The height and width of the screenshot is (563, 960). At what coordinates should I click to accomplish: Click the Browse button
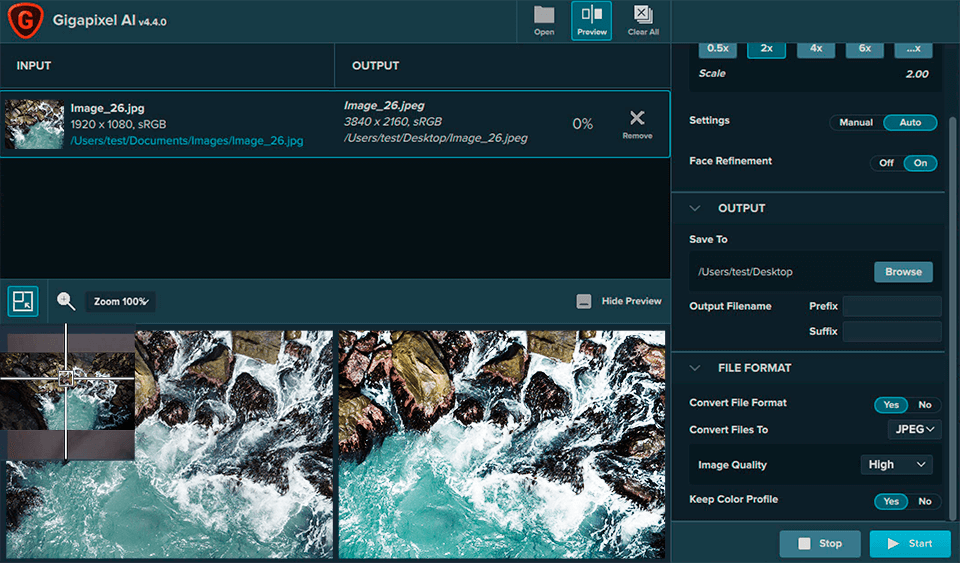903,272
